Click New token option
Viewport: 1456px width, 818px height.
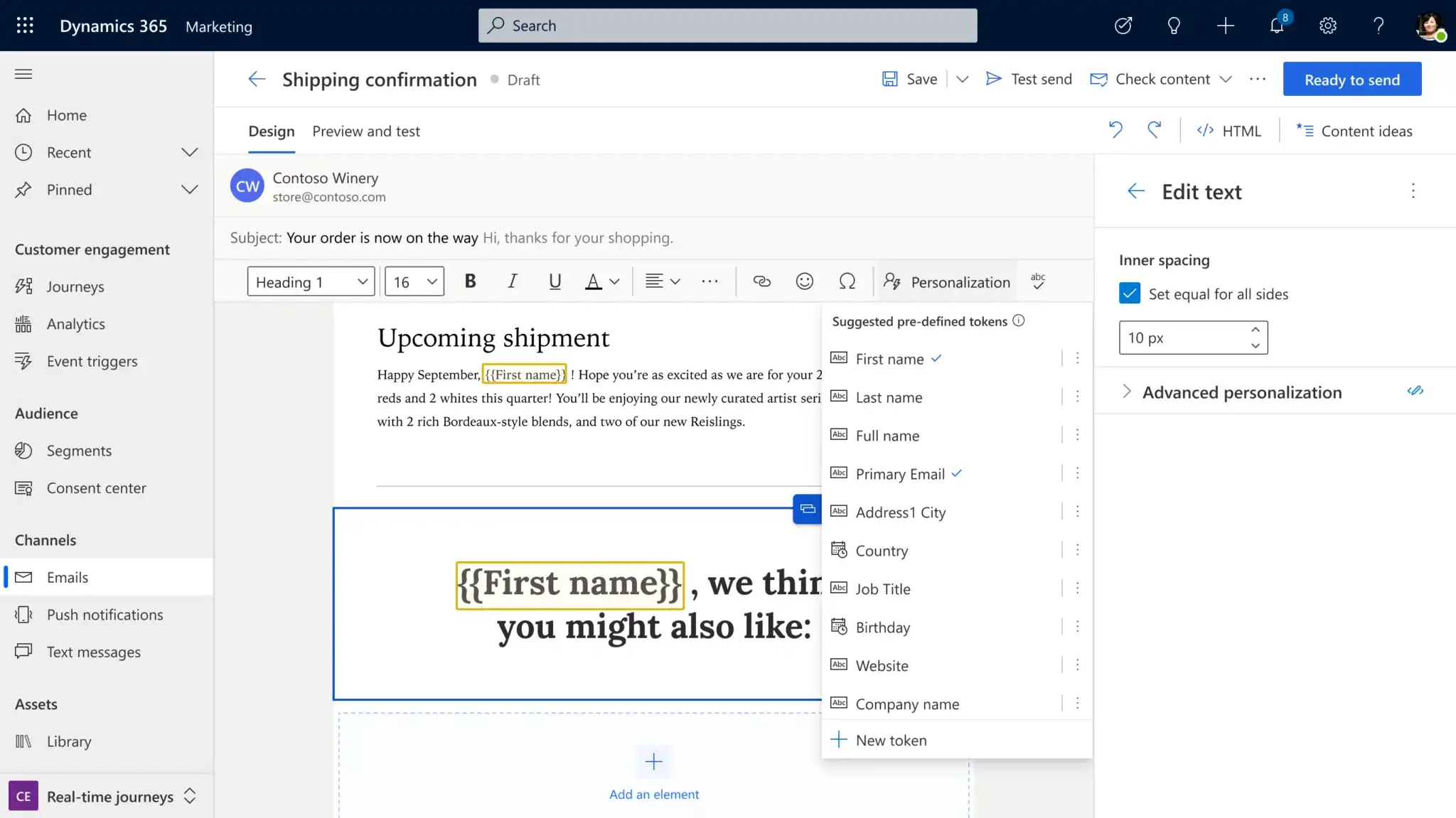pyautogui.click(x=891, y=739)
